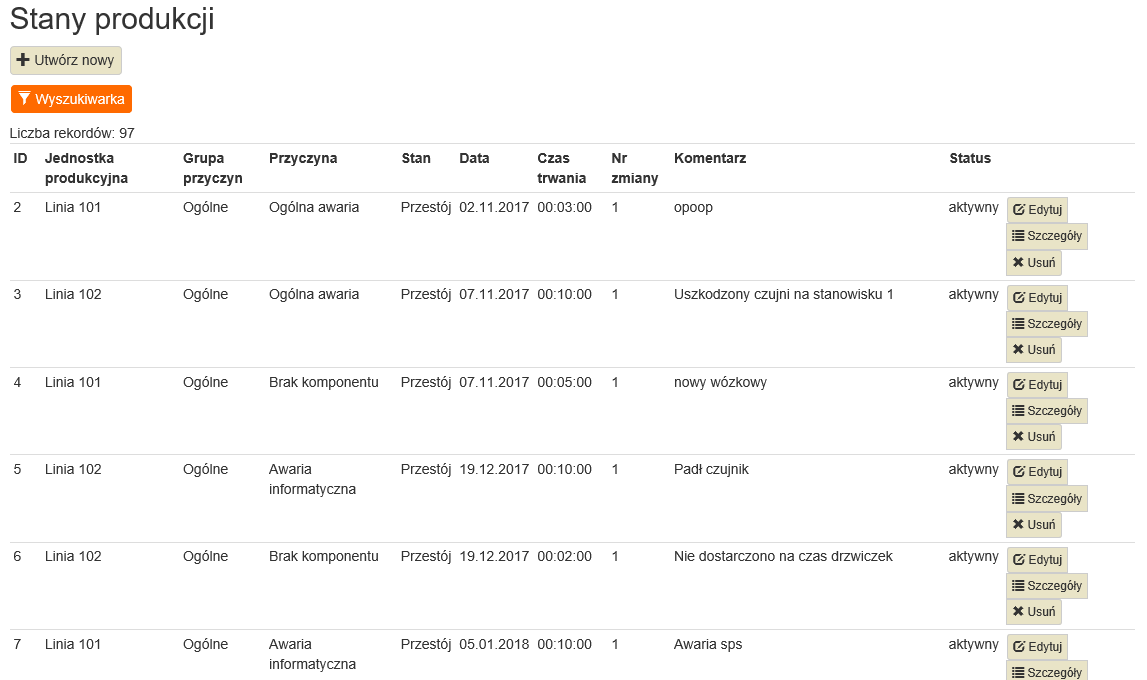Edit the record with ID 2
1147x680 pixels.
1037,211
